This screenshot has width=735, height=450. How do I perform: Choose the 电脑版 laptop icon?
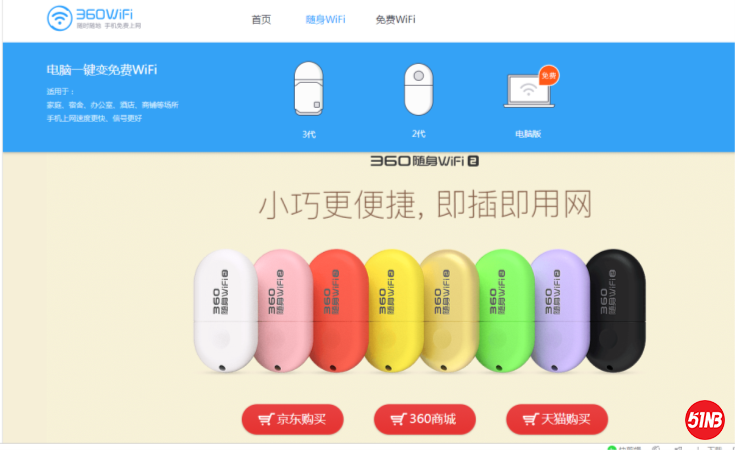tap(529, 91)
